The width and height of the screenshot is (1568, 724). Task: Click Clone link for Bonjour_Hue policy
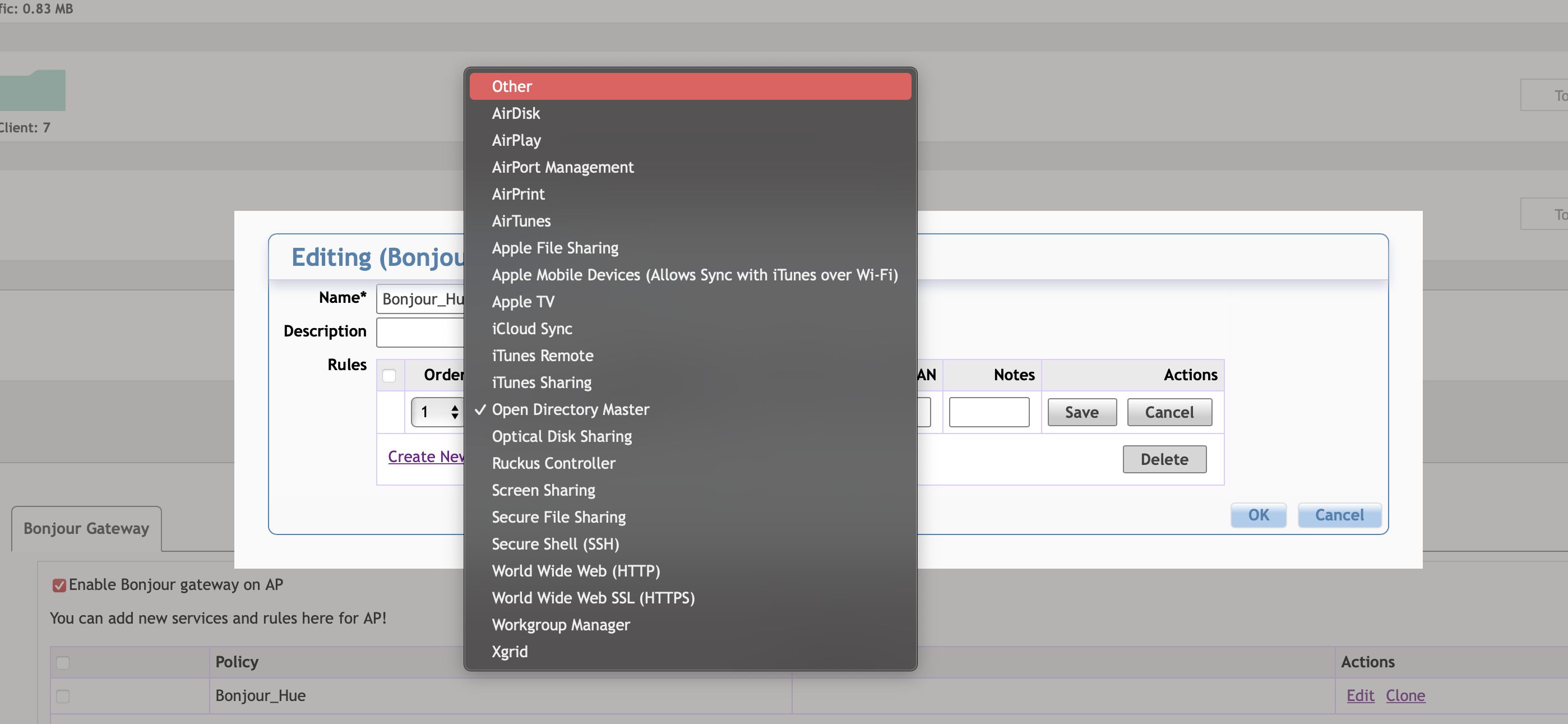1405,696
